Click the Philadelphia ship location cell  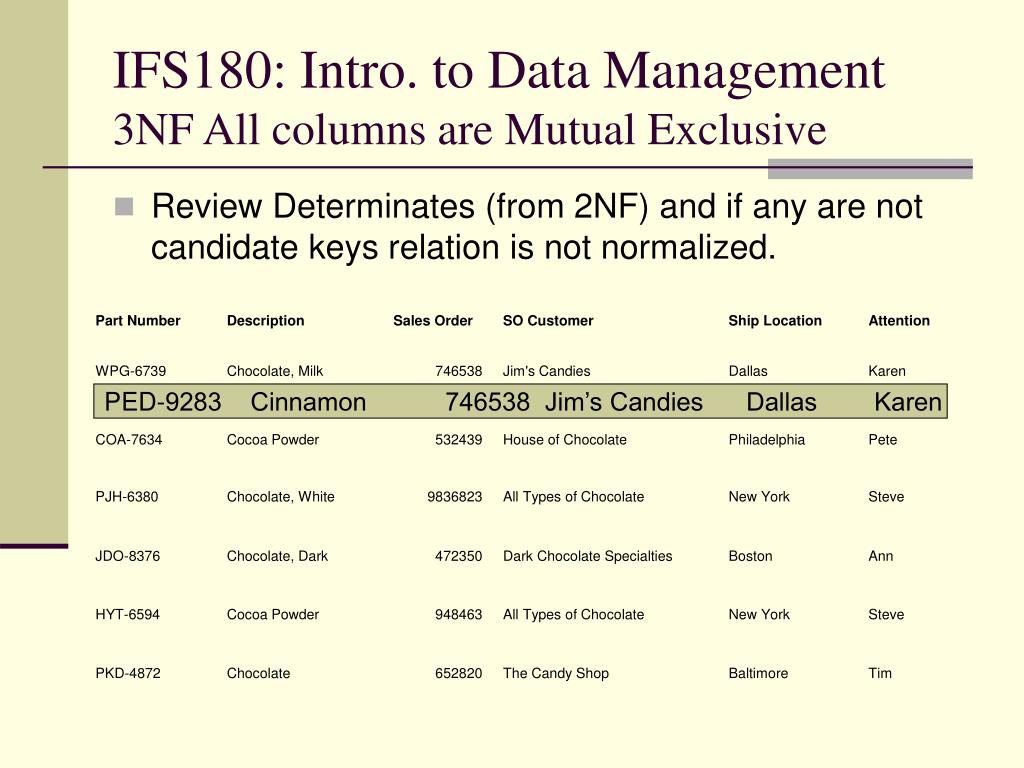(766, 440)
